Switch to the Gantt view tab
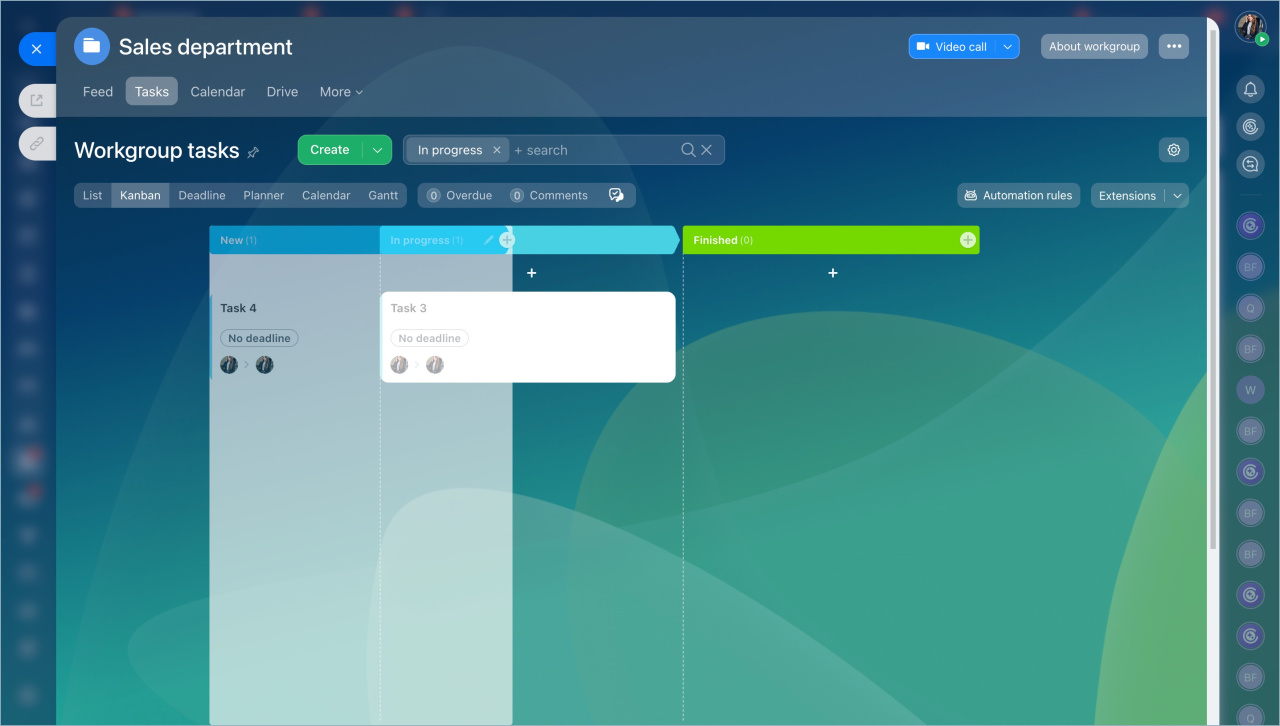The image size is (1280, 726). 383,195
